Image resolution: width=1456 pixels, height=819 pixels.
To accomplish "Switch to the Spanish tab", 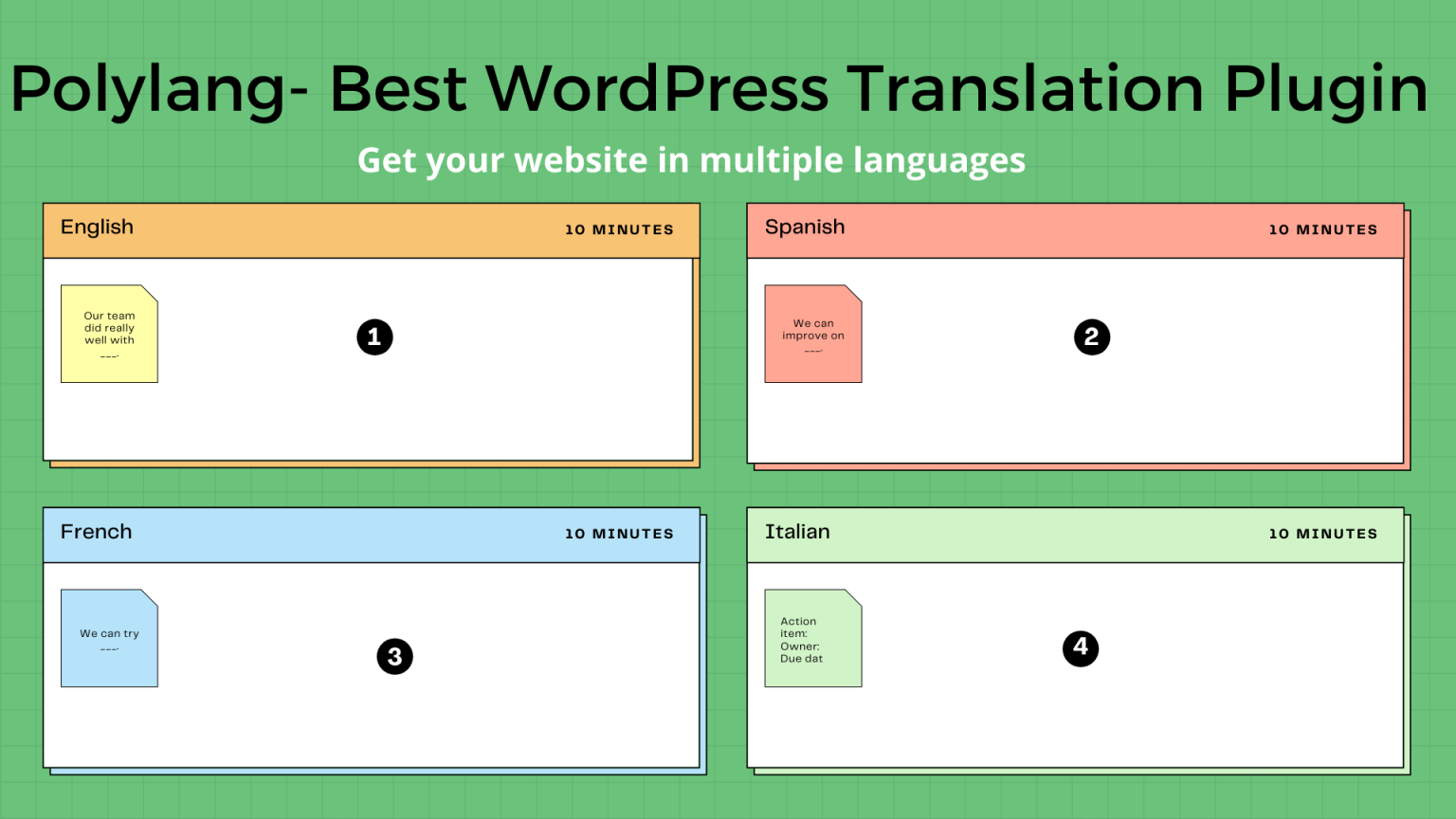I will pos(805,227).
